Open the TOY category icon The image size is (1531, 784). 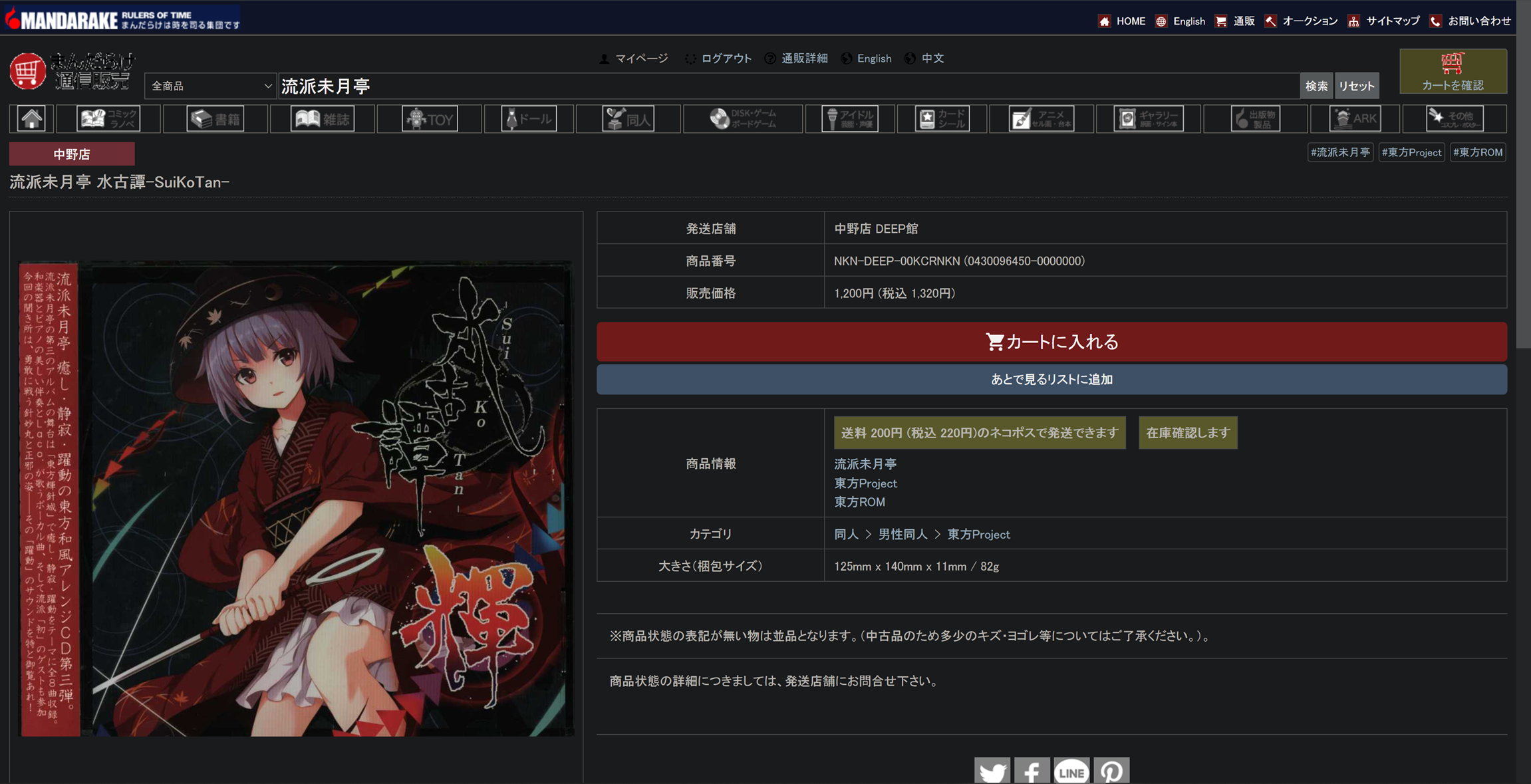point(430,119)
